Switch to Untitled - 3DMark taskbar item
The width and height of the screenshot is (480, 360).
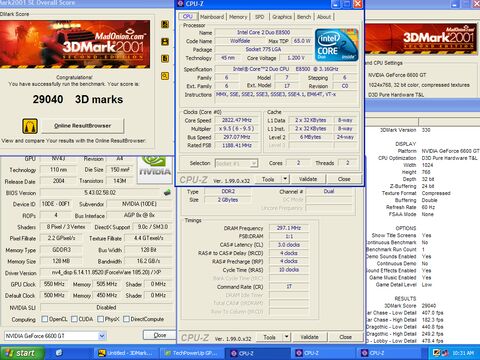[125, 353]
